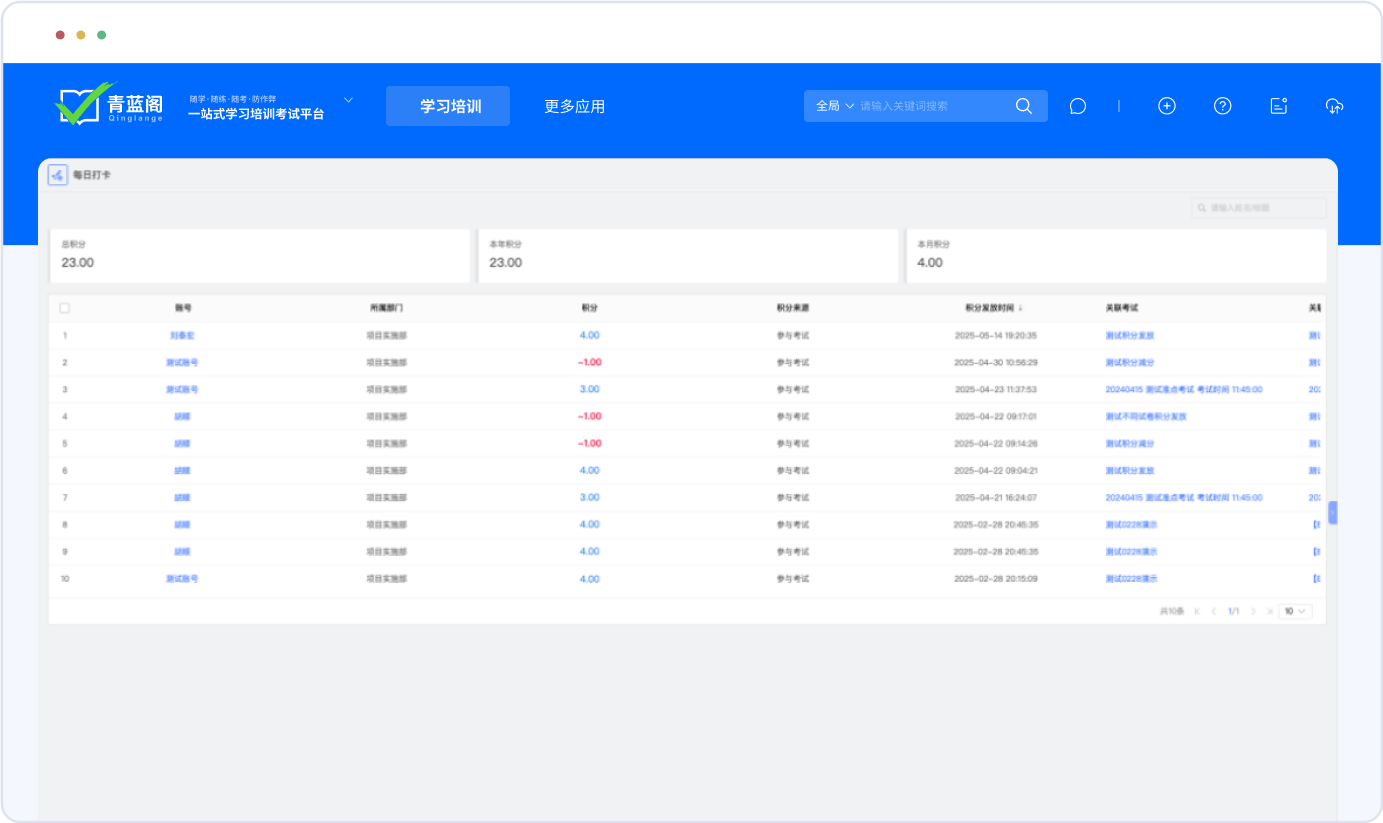Click the task list notification icon

[x=1278, y=106]
